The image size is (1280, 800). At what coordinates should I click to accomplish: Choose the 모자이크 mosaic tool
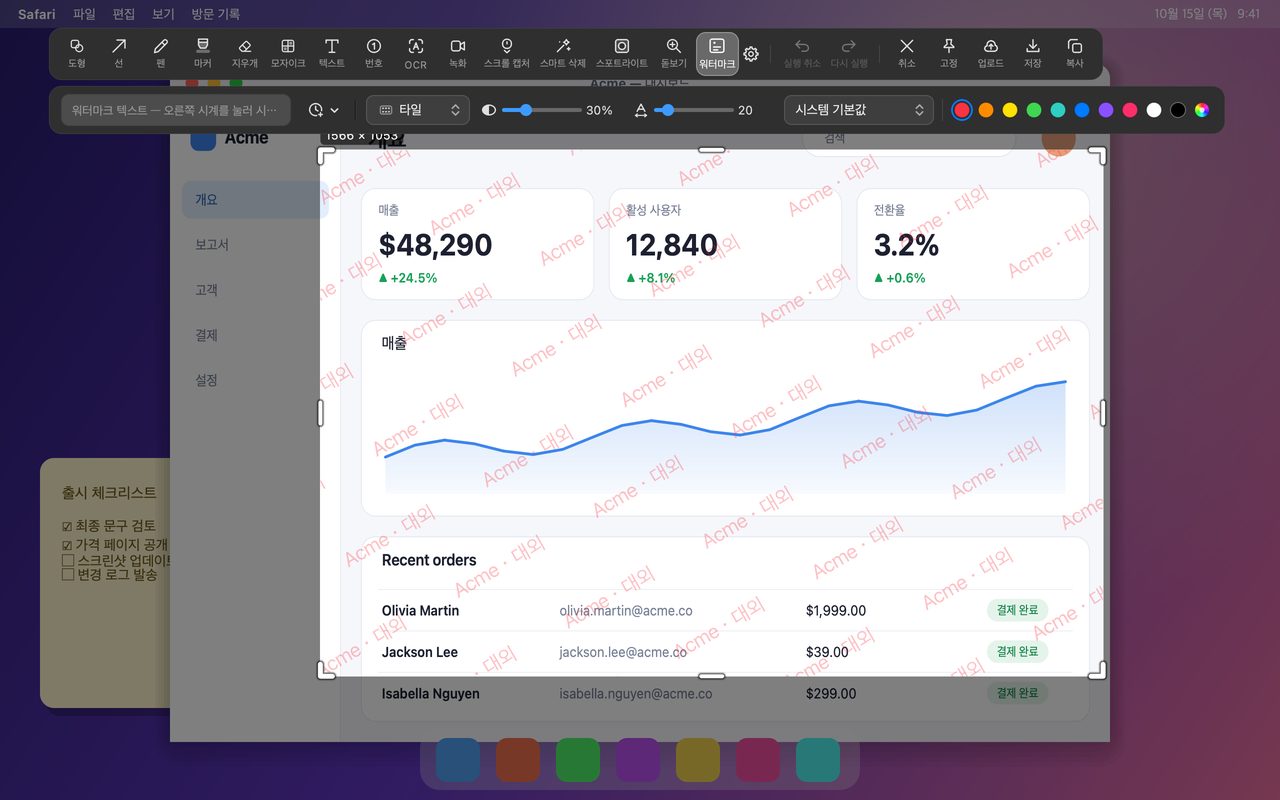coord(288,53)
